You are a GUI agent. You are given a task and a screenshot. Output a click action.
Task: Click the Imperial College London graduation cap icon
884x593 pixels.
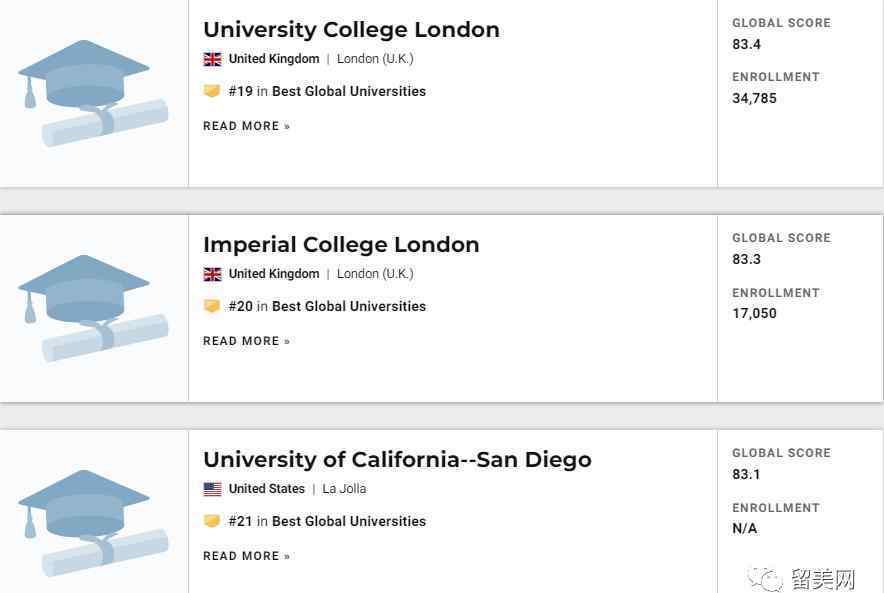pos(93,308)
